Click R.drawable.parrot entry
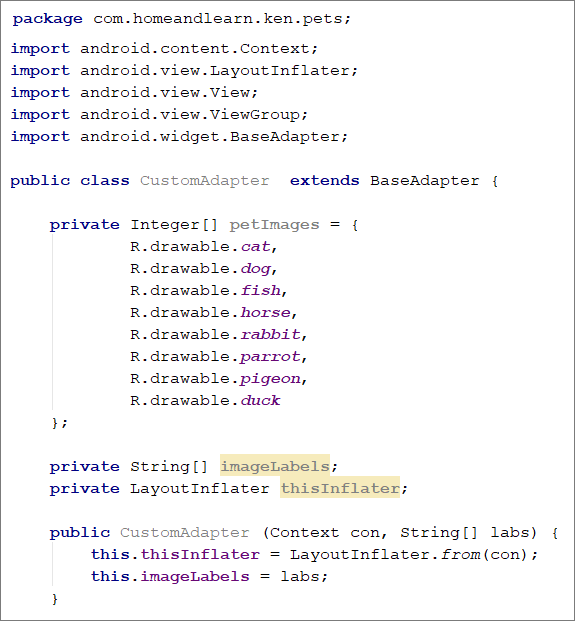This screenshot has height=621, width=575. (219, 357)
